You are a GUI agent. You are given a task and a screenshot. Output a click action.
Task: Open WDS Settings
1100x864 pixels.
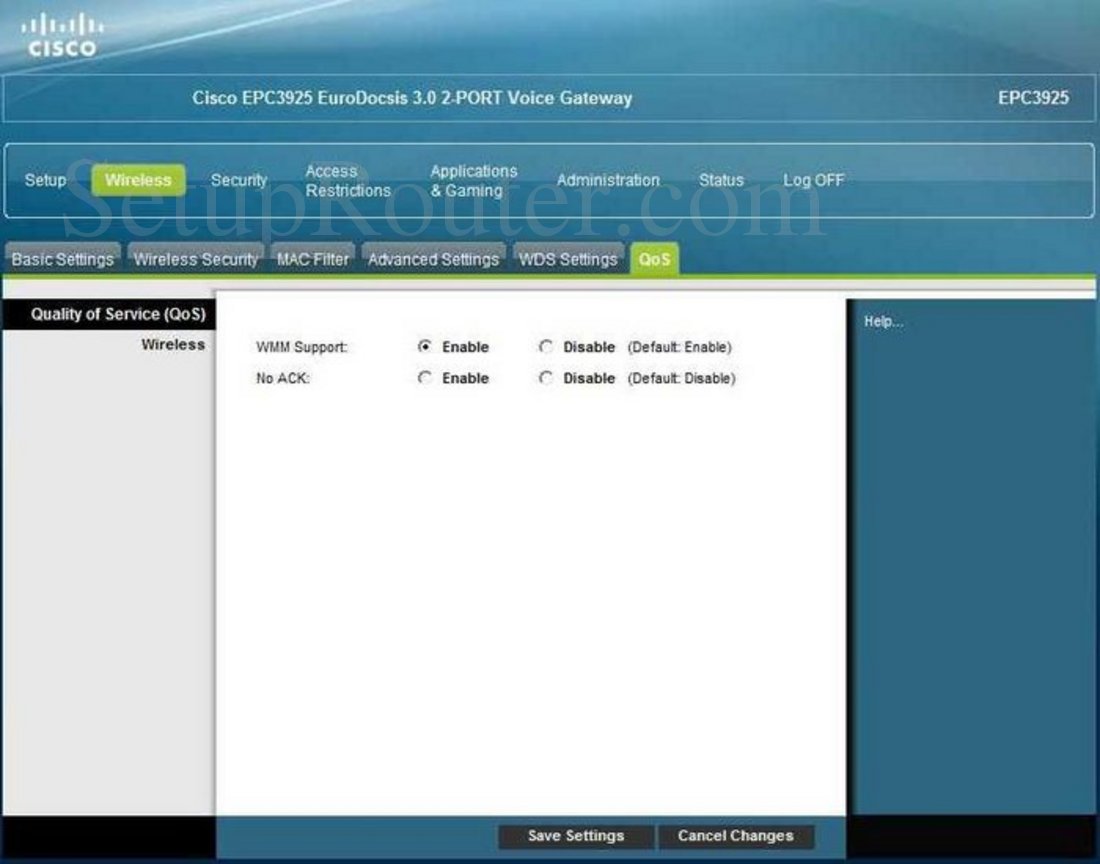pyautogui.click(x=566, y=258)
